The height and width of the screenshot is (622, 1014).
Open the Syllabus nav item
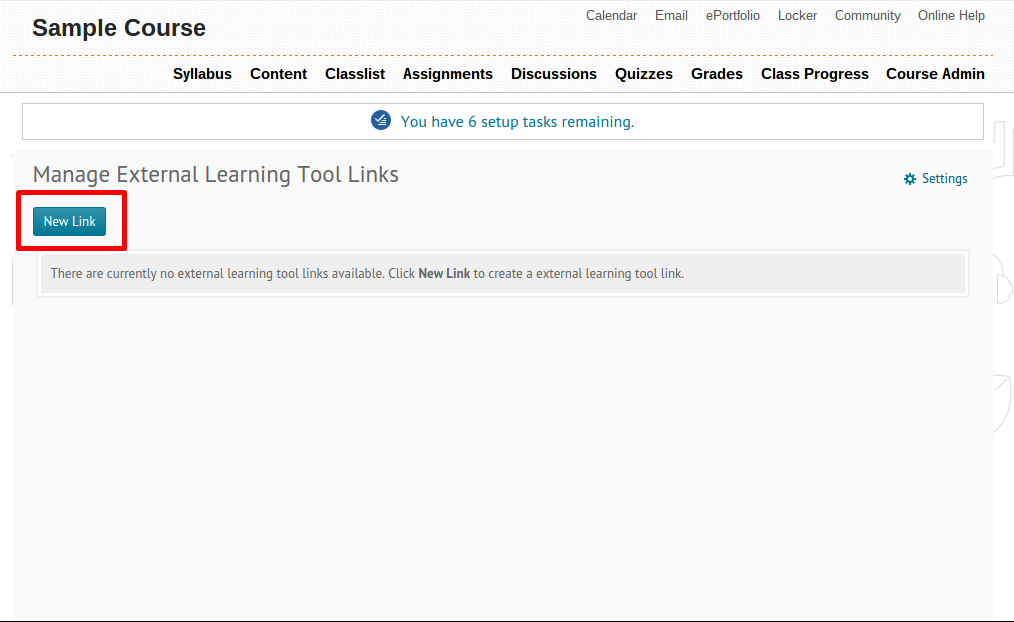pyautogui.click(x=202, y=74)
